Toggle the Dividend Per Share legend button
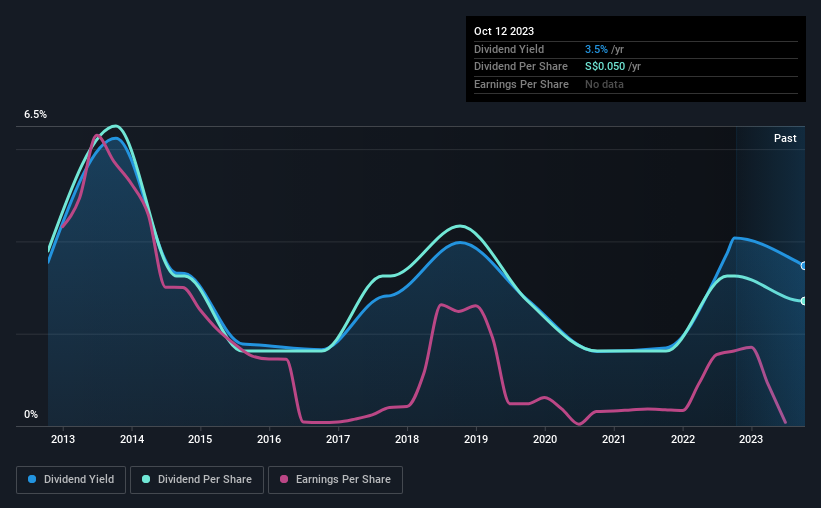Viewport: 821px width, 508px height. pyautogui.click(x=197, y=480)
